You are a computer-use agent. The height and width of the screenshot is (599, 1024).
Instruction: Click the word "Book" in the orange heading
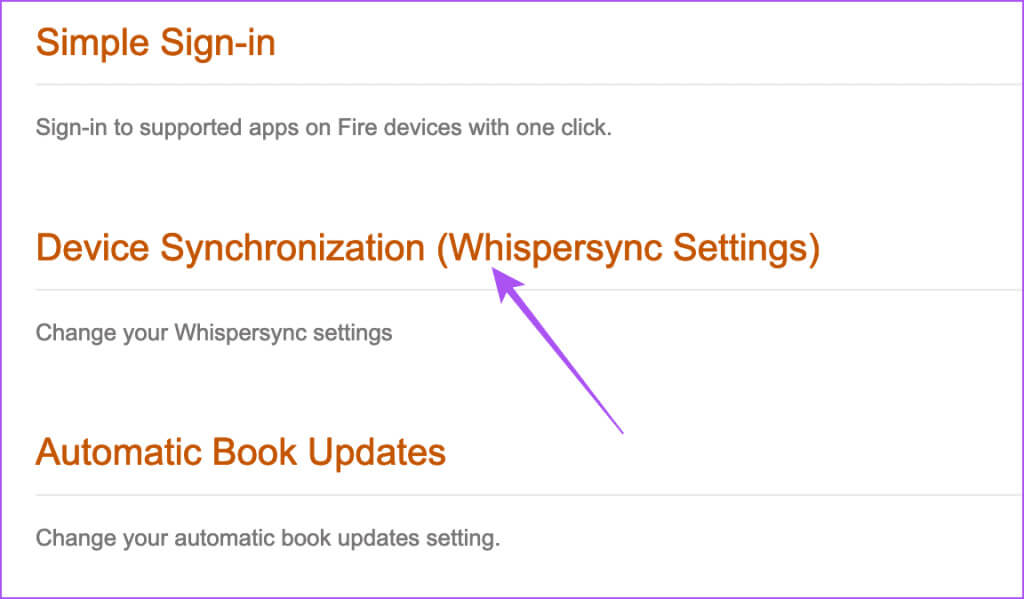pyautogui.click(x=256, y=452)
